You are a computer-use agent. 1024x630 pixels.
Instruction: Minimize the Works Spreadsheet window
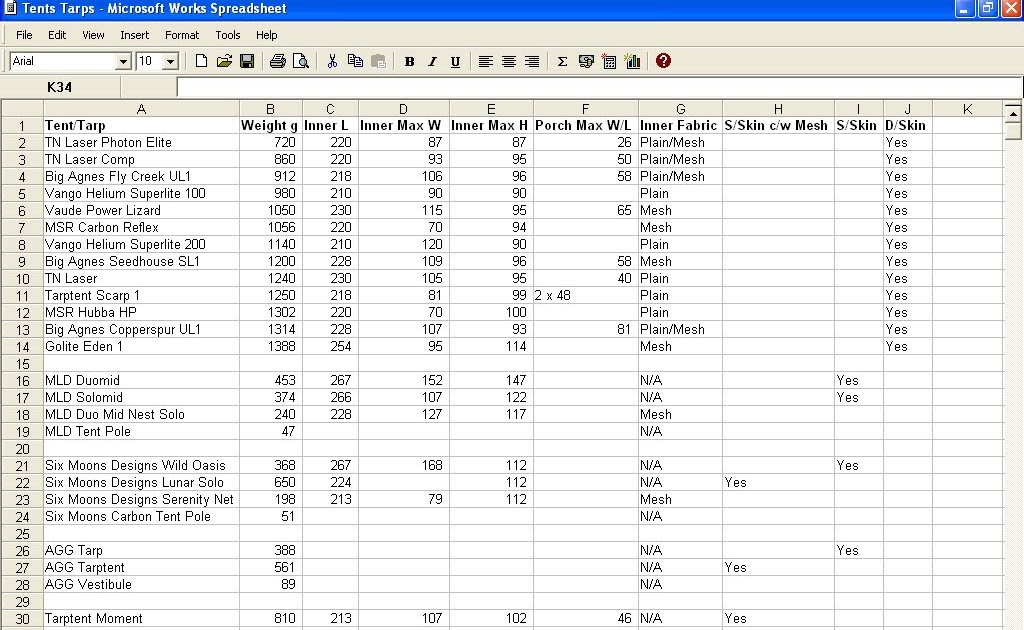point(965,8)
